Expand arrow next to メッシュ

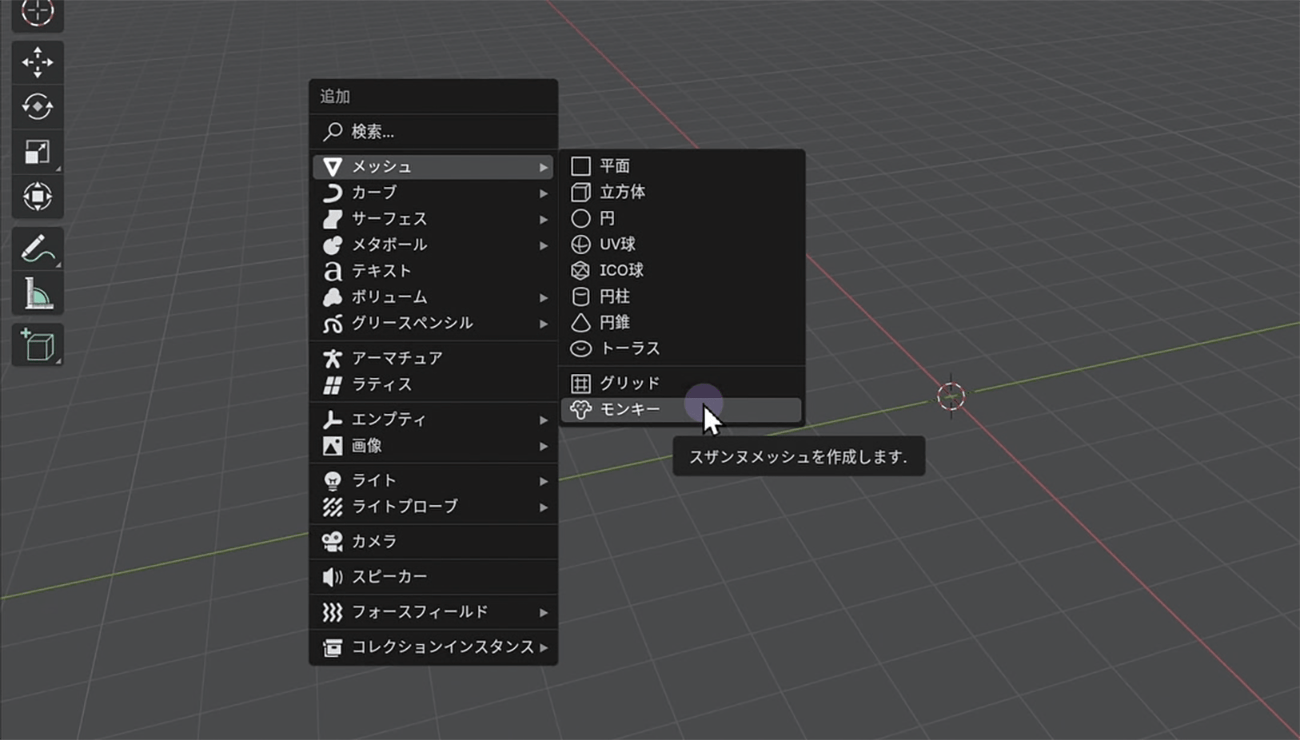[544, 167]
